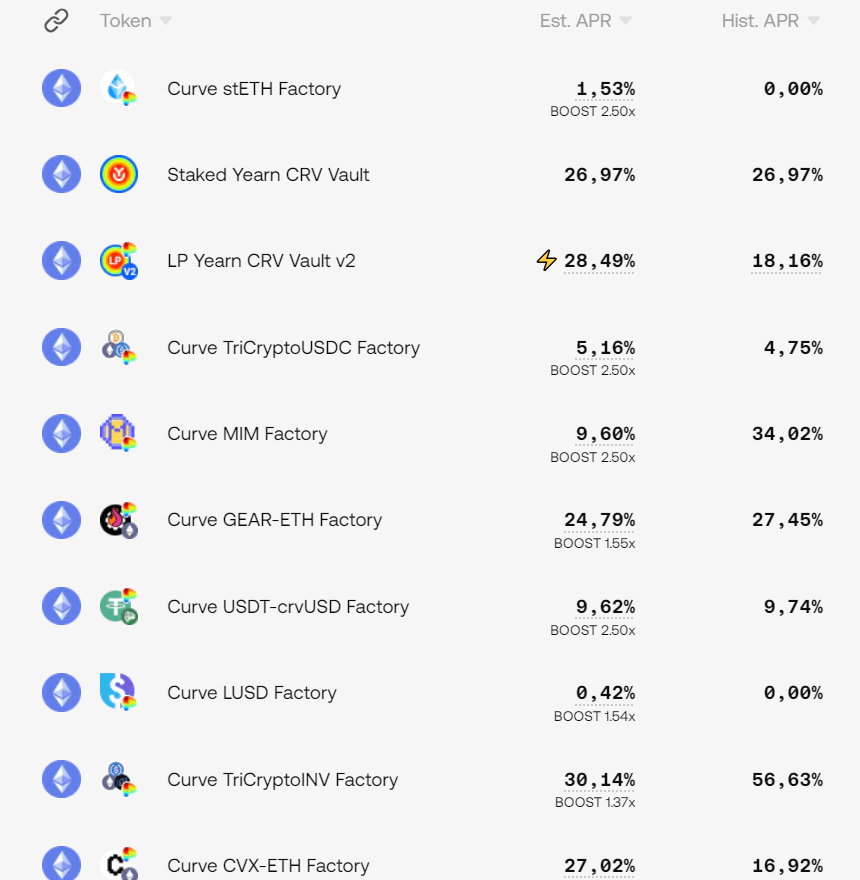
Task: Click the Staked Yearn CRV Vault icon
Action: pos(119,175)
